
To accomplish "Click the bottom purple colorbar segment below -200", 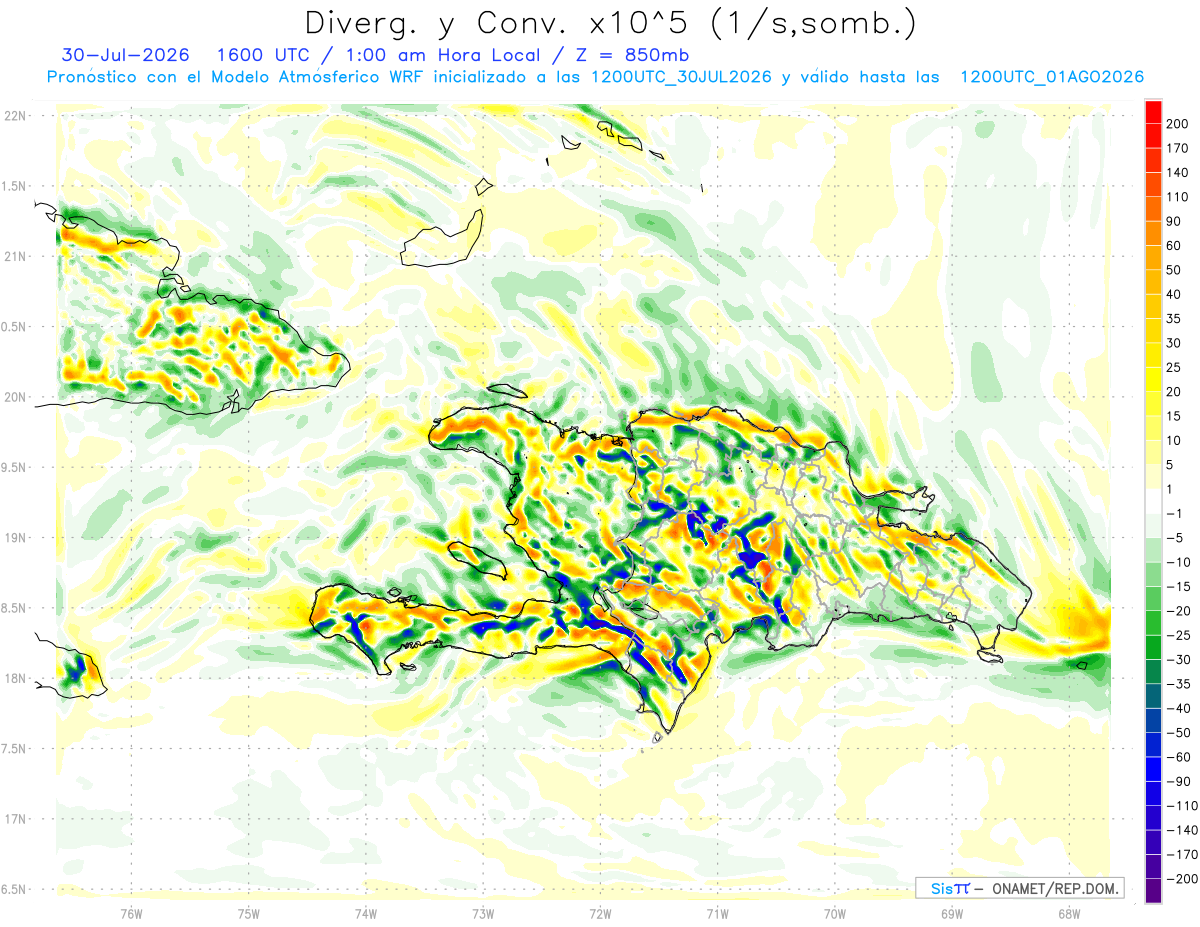I will [1154, 890].
